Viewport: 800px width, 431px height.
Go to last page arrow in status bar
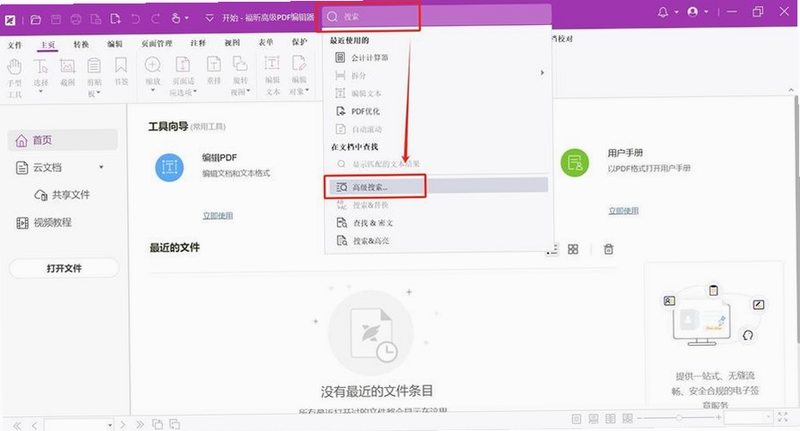pyautogui.click(x=139, y=424)
